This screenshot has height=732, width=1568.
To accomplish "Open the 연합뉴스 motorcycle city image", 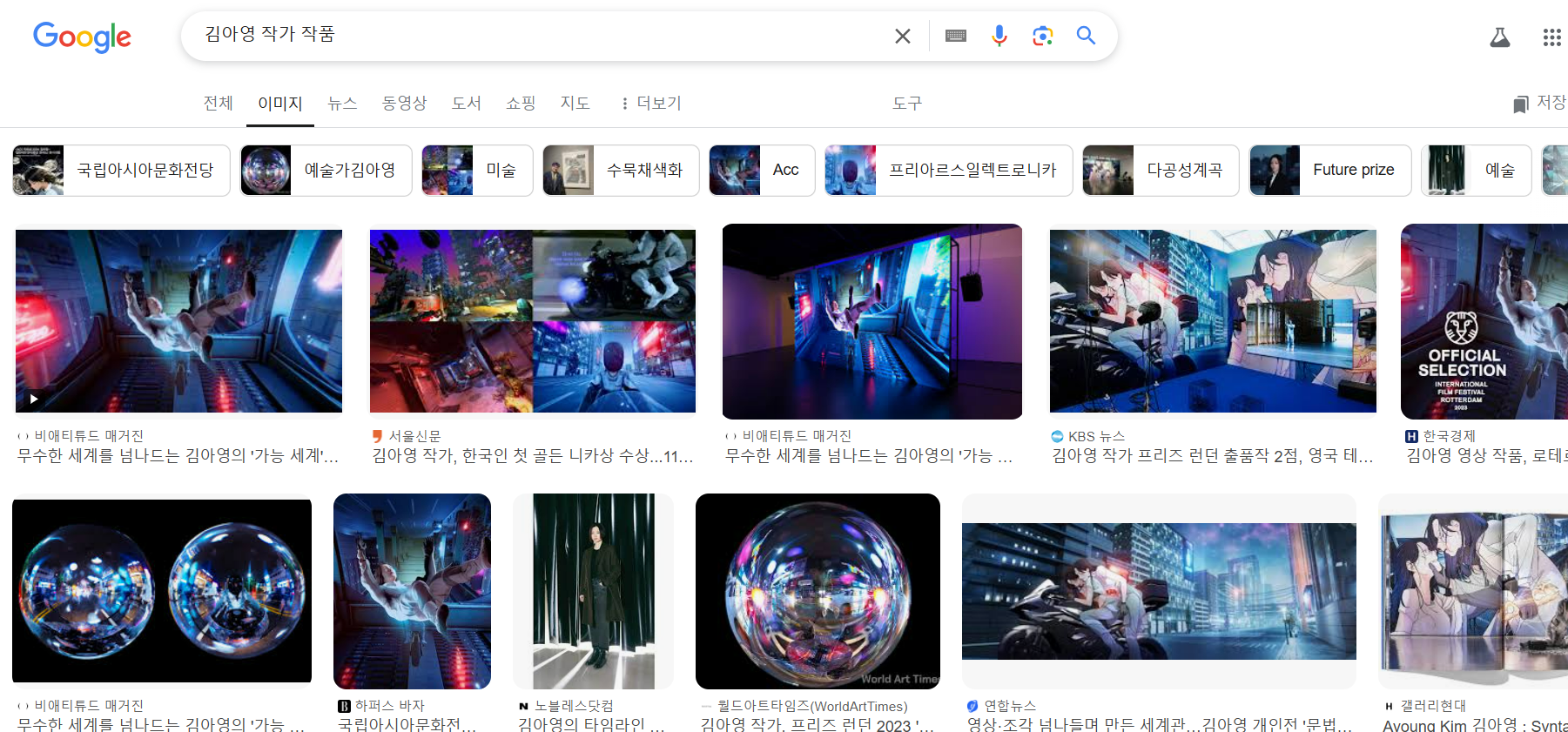I will (x=1159, y=591).
